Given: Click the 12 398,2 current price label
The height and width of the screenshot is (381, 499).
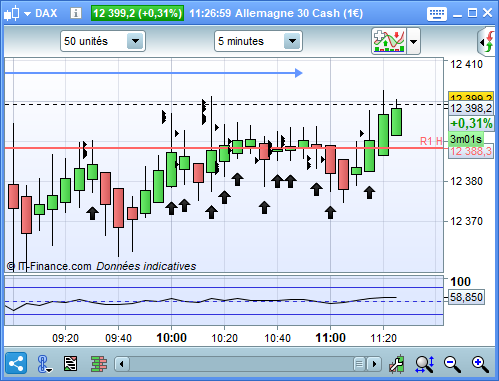Looking at the screenshot, I should [471, 108].
